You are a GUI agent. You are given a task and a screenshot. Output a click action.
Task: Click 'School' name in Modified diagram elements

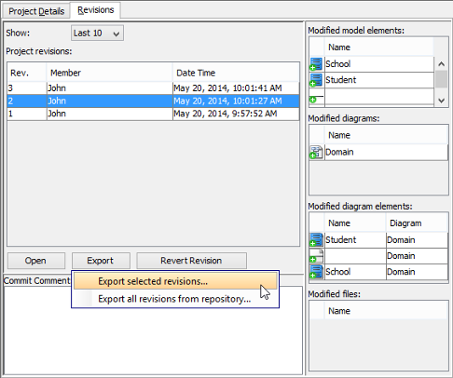pos(338,272)
